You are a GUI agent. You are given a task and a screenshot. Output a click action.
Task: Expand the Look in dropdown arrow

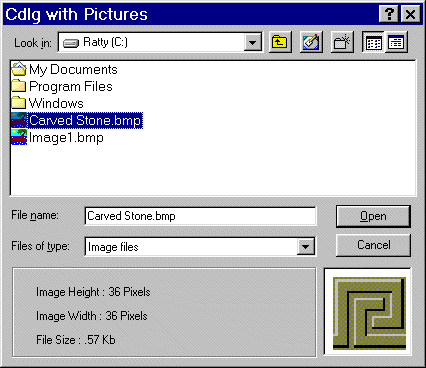[252, 42]
